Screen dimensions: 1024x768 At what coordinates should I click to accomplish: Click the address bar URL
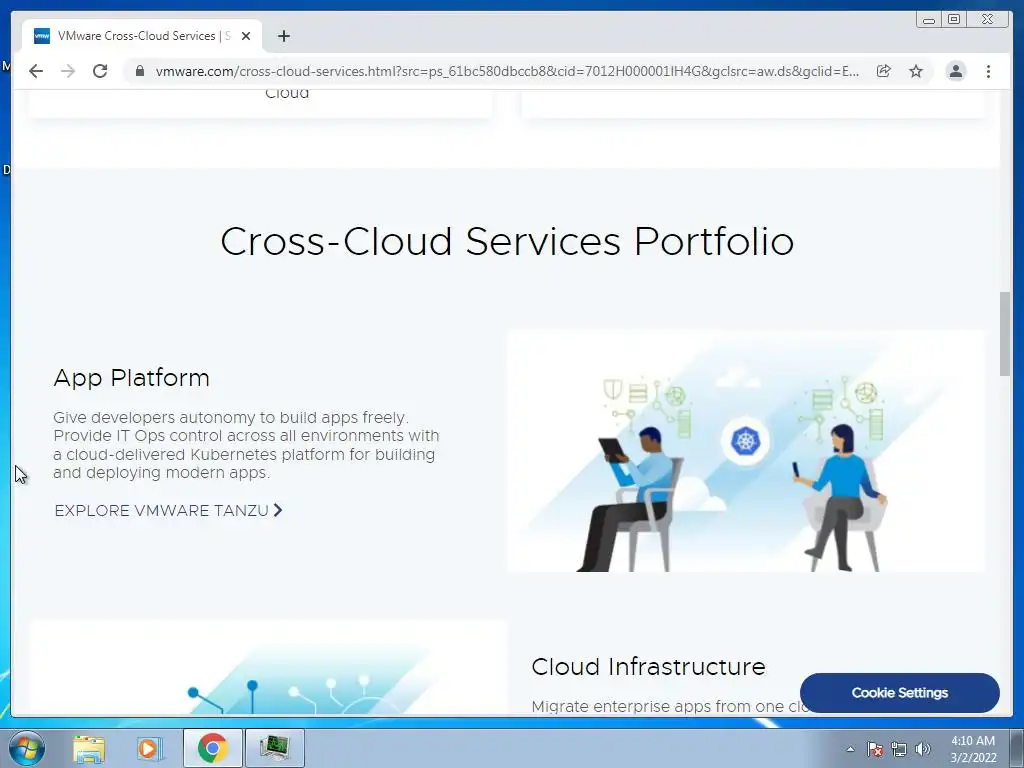click(507, 71)
